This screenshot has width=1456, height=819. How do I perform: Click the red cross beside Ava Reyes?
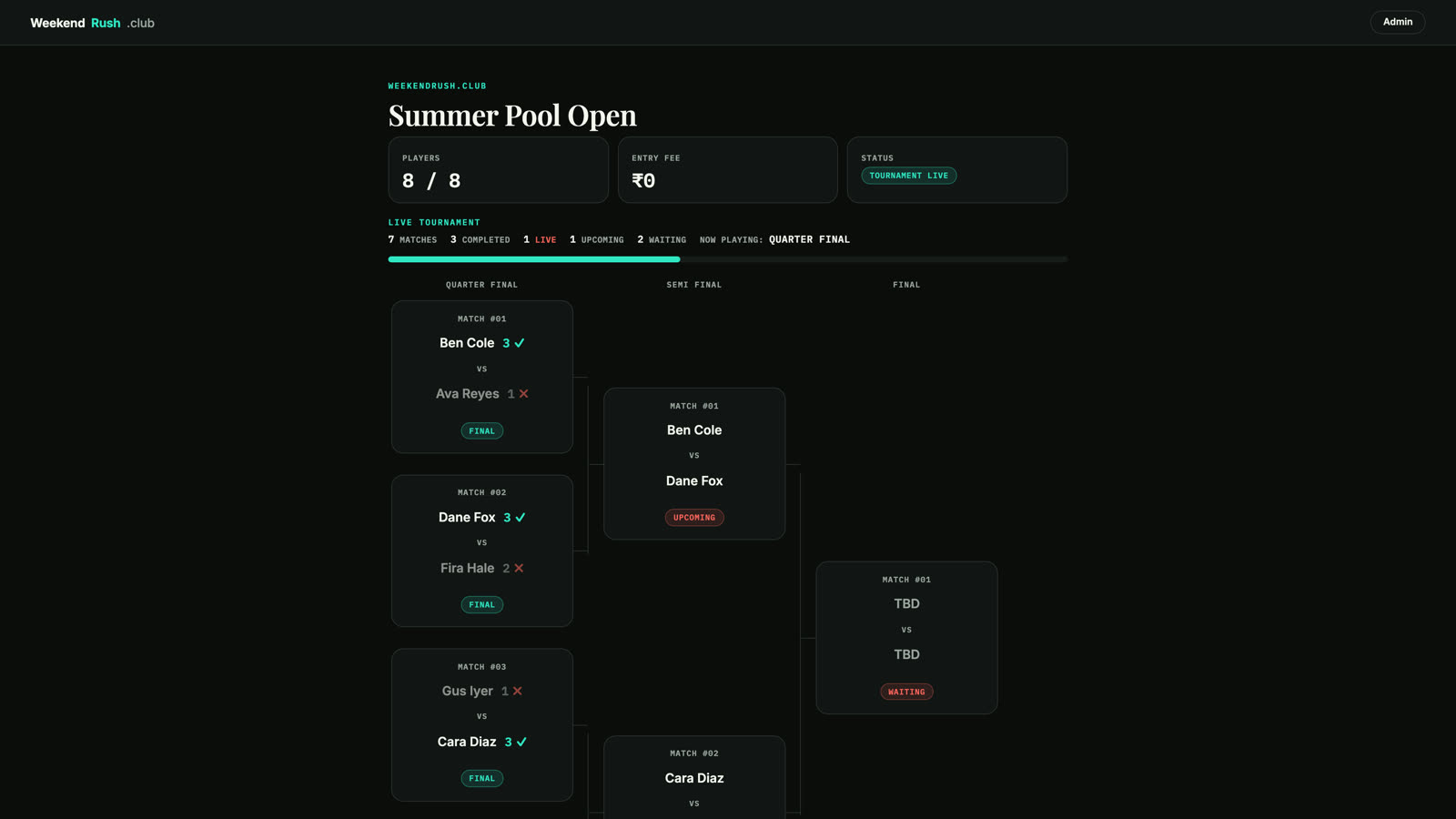[x=523, y=394]
